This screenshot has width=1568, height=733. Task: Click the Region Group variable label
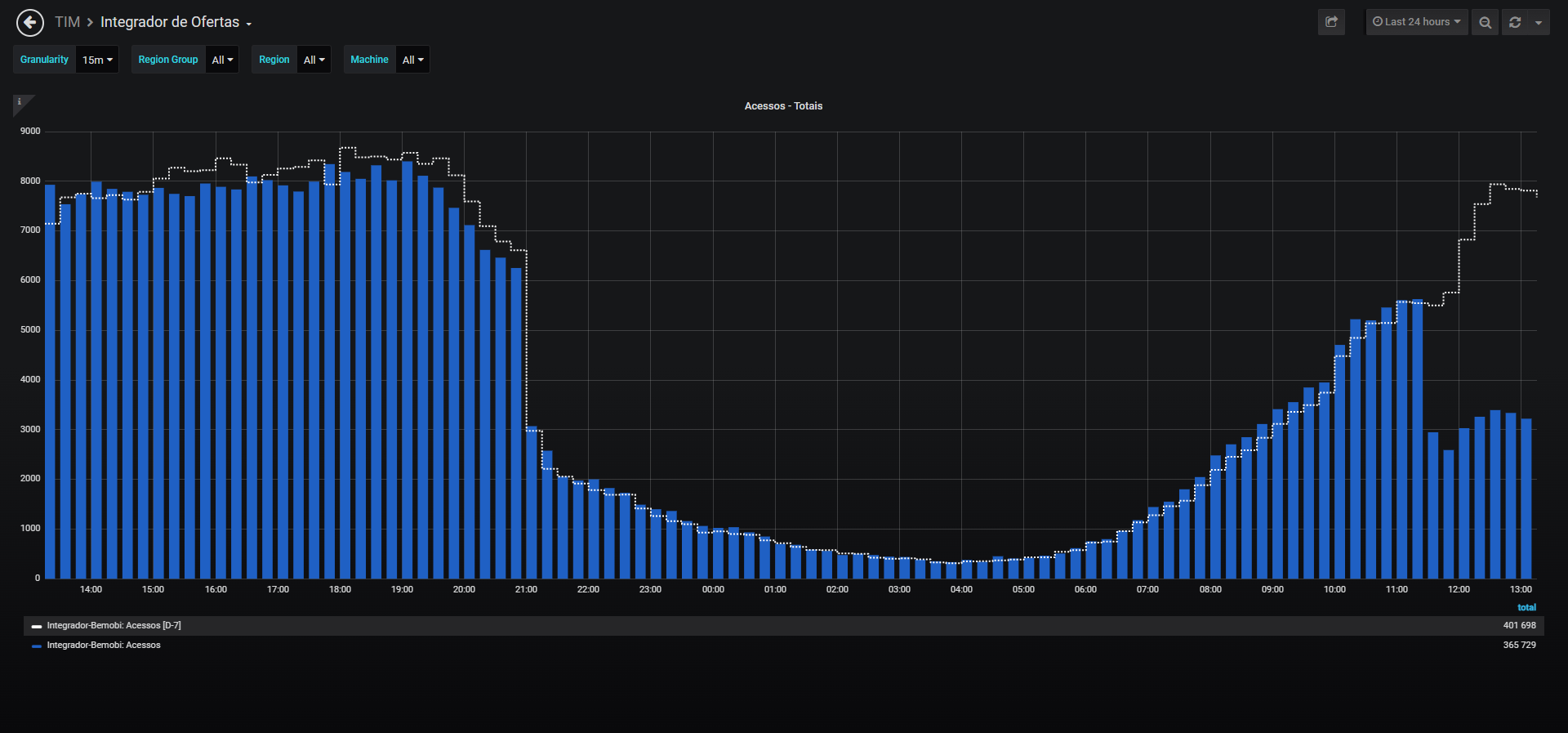(x=168, y=60)
